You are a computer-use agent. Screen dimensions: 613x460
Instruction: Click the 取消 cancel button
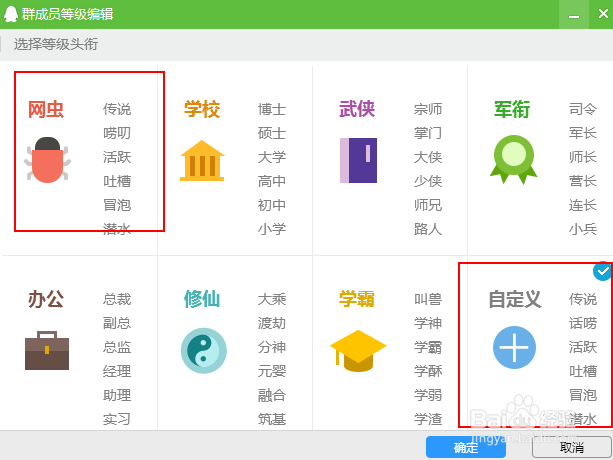[x=572, y=447]
